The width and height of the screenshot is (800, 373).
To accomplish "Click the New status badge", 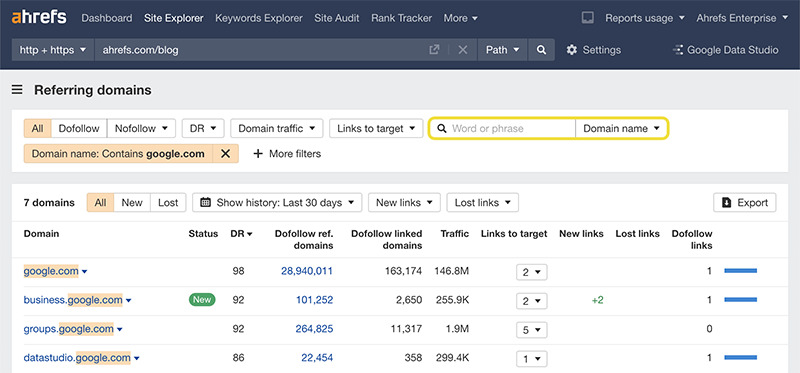I will pos(202,300).
